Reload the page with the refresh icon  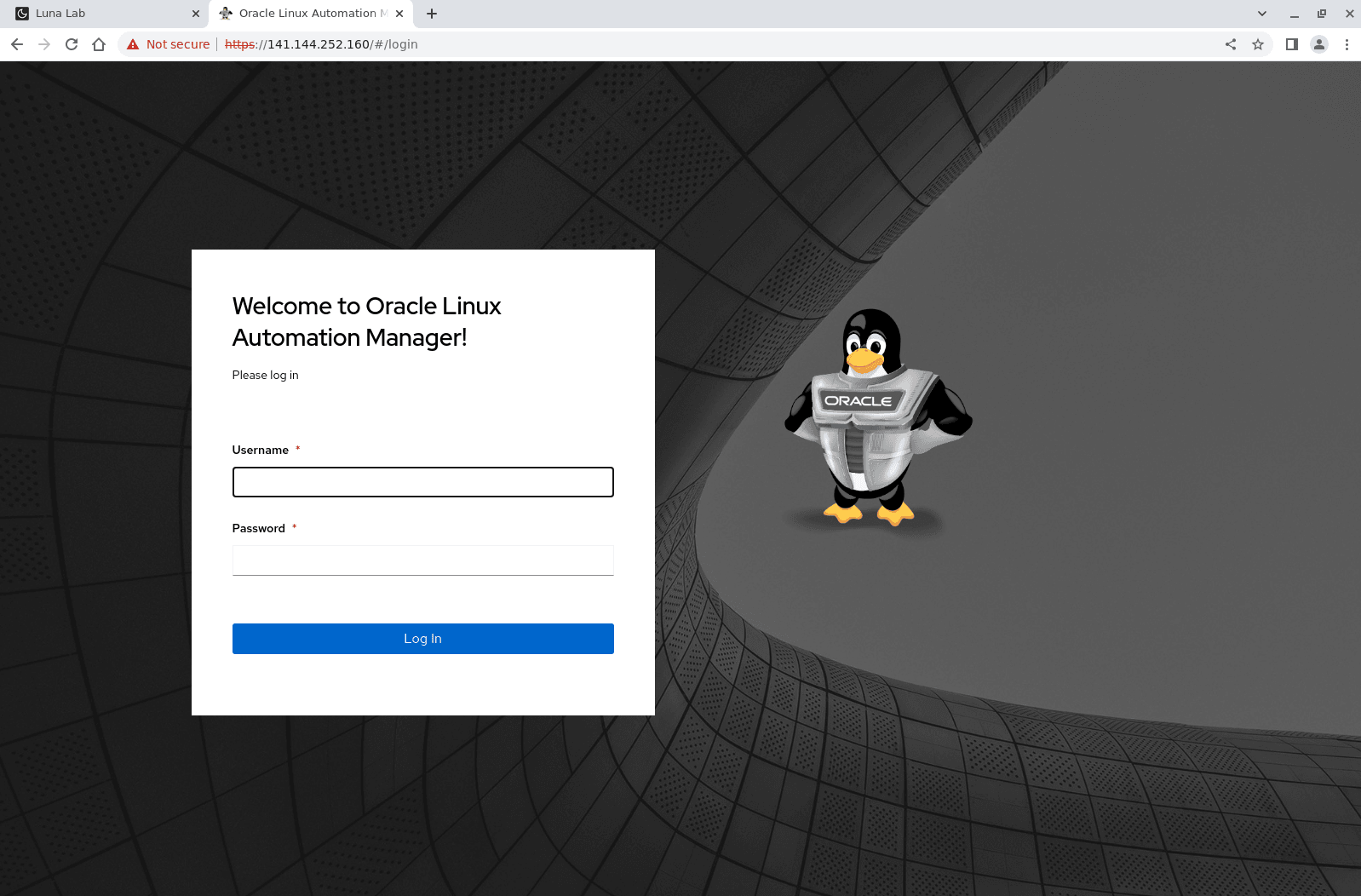72,44
